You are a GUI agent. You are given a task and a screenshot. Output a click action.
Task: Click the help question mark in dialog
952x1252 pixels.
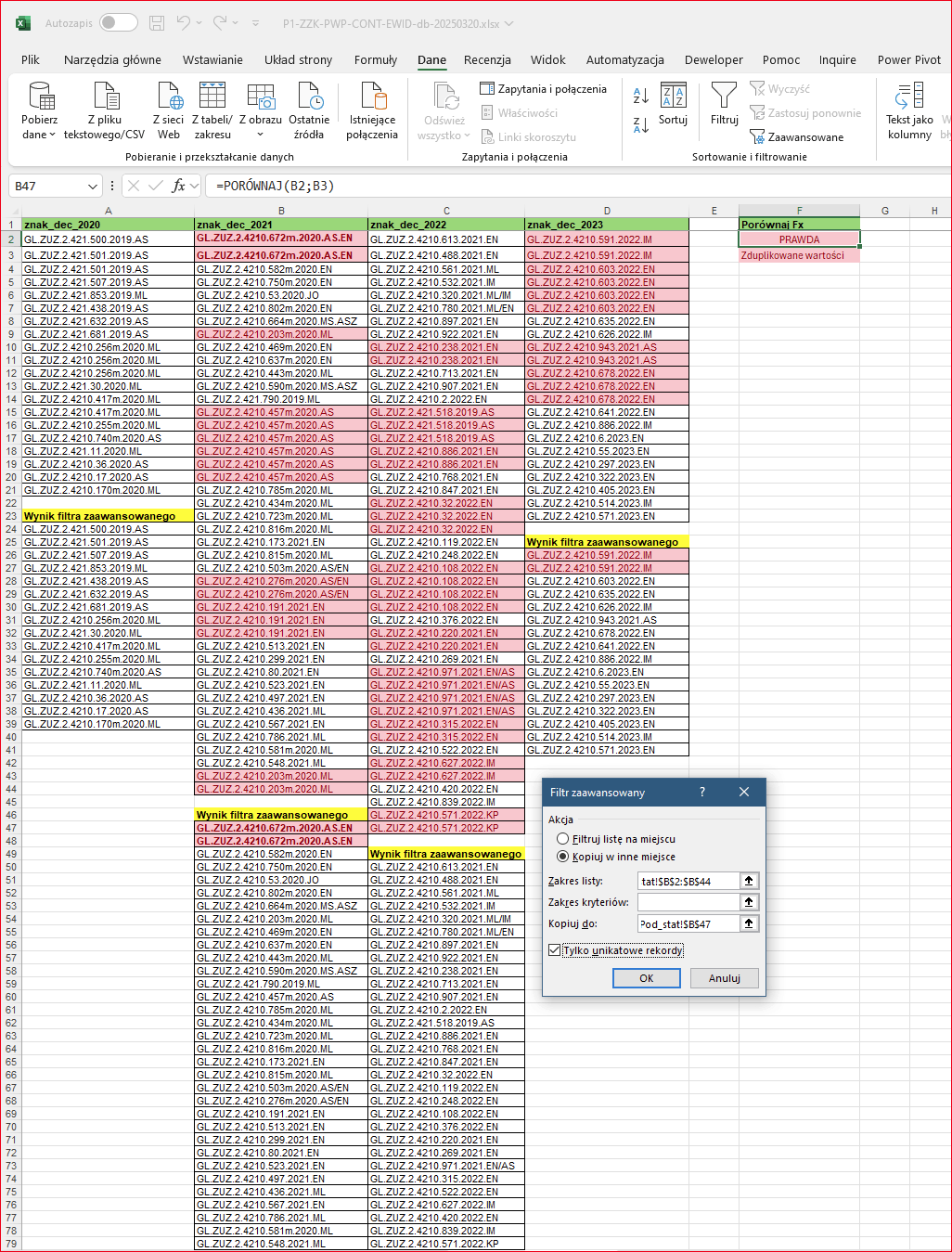click(x=702, y=792)
